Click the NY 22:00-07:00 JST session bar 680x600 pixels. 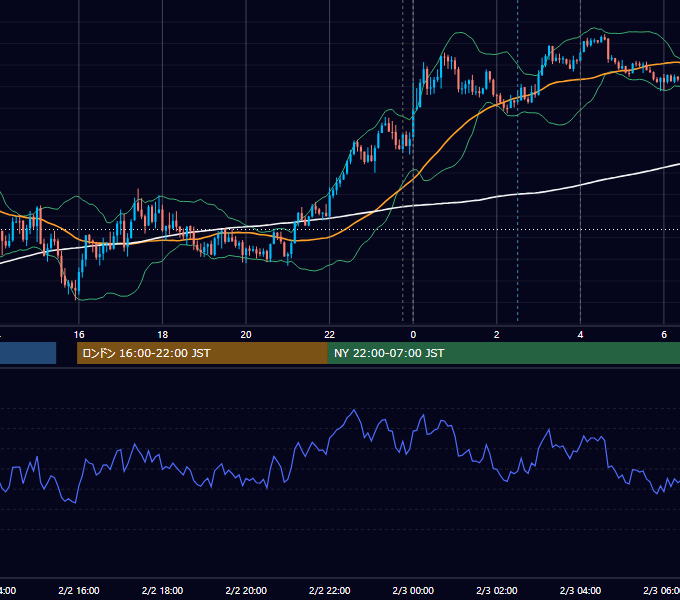pyautogui.click(x=503, y=353)
